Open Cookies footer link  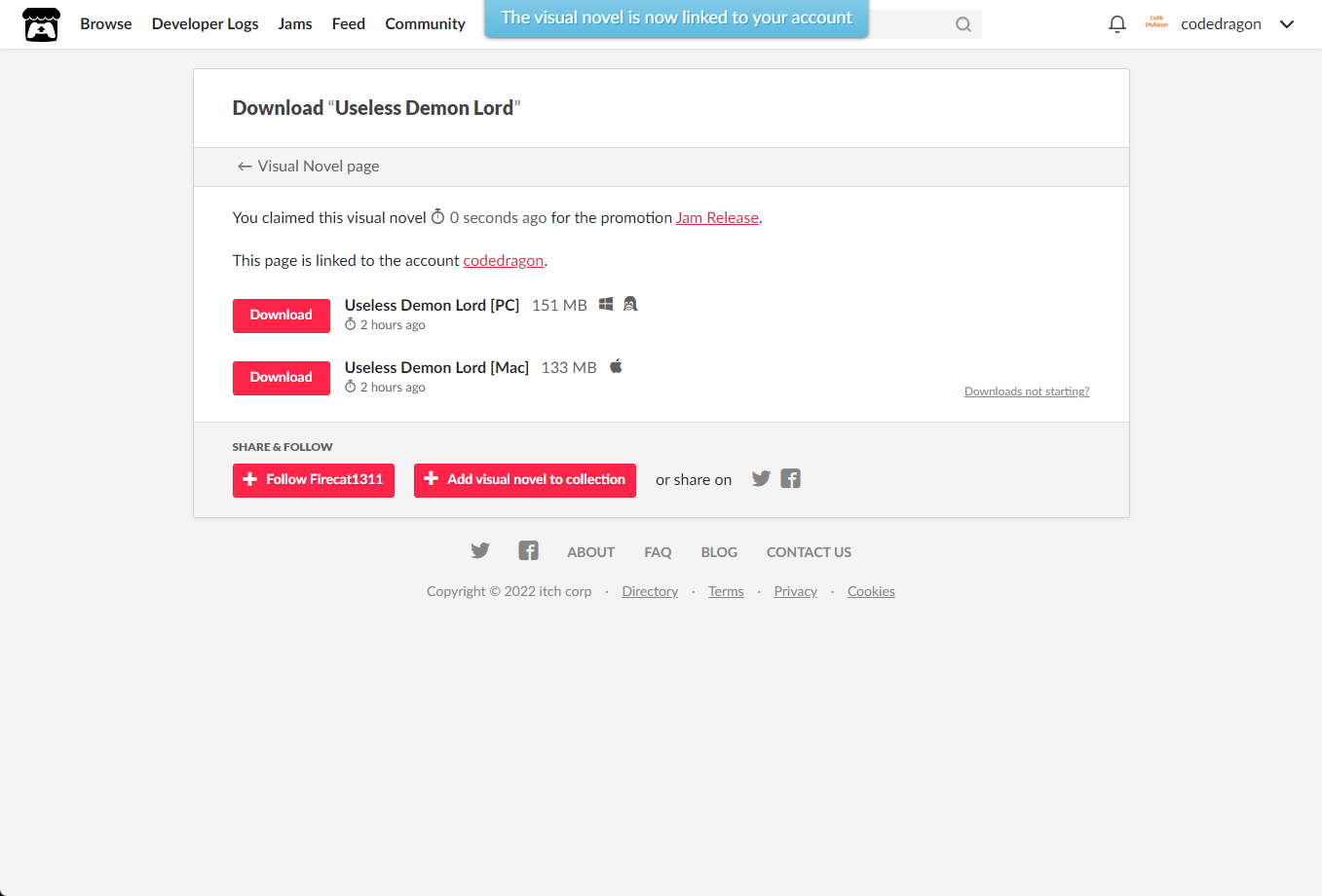point(871,591)
